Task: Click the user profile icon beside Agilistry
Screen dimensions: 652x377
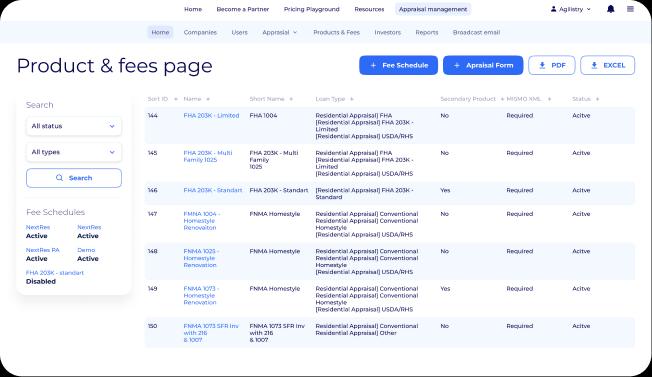Action: tap(553, 9)
